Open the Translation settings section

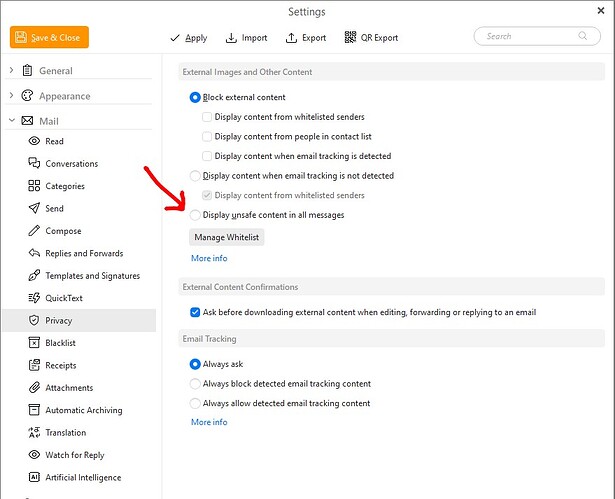click(65, 433)
